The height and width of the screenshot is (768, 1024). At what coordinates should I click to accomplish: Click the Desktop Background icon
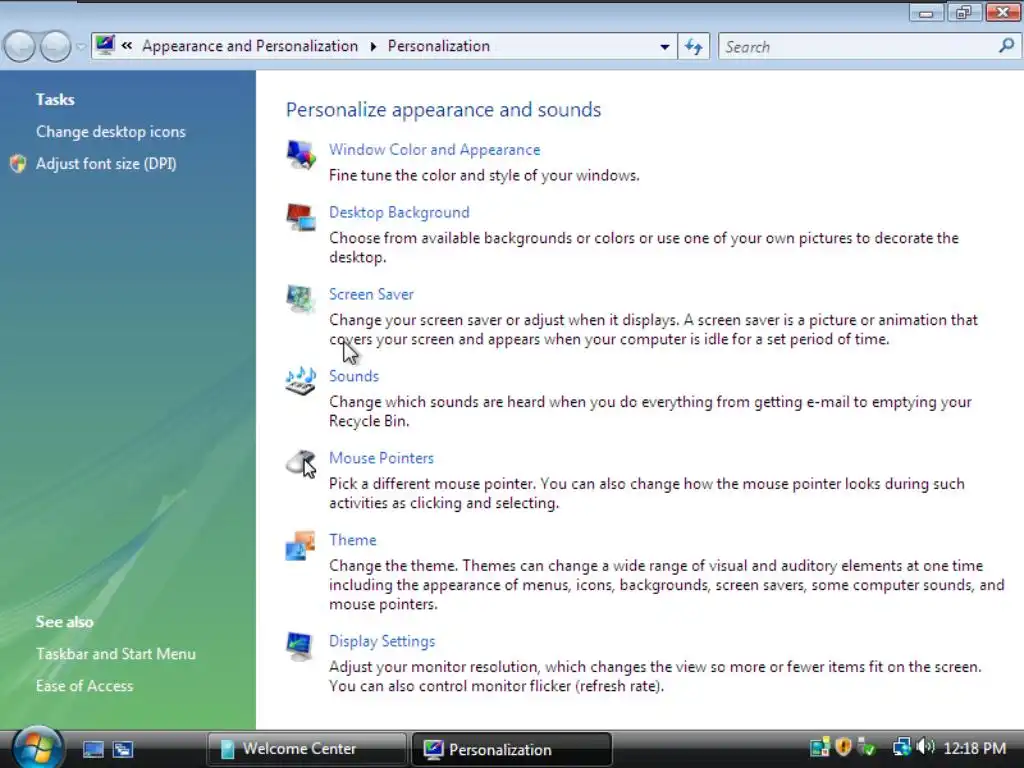pos(300,217)
